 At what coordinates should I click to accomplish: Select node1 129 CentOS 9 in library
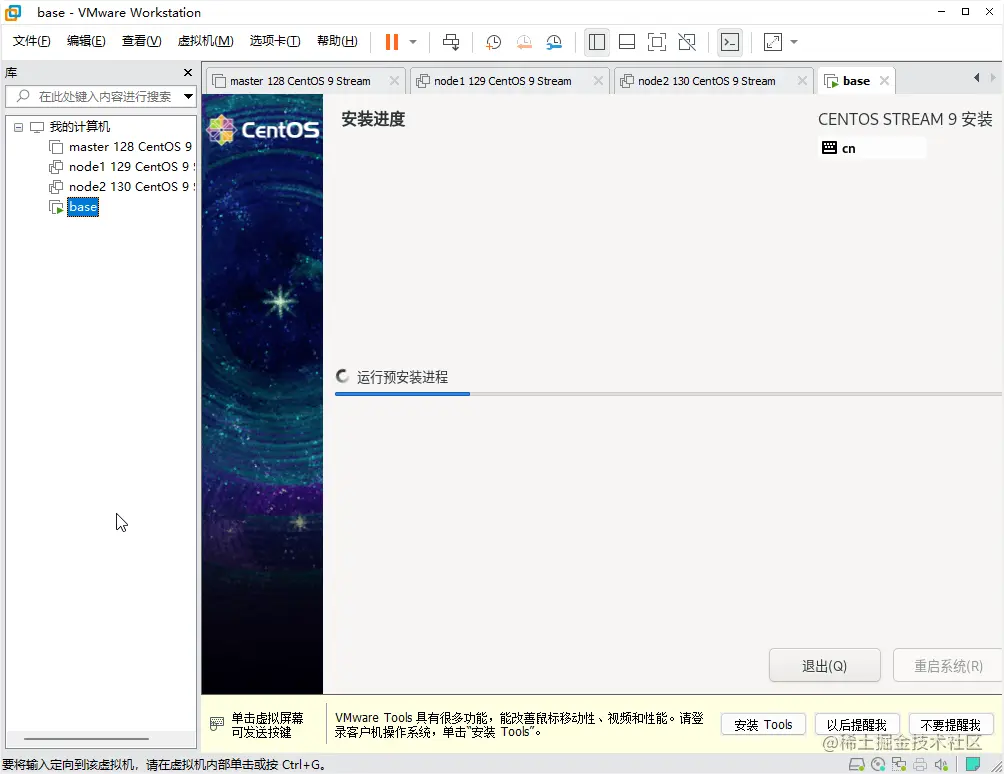point(131,166)
